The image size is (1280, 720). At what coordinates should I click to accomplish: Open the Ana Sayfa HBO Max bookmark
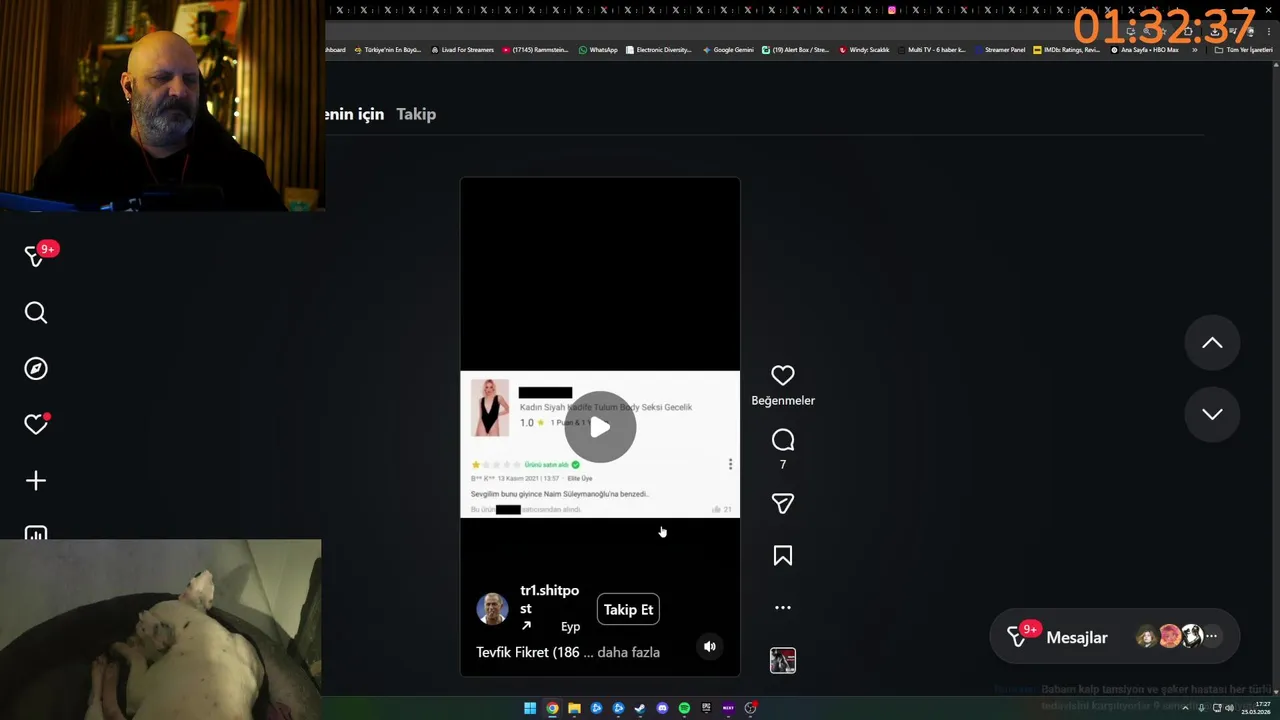click(x=1144, y=49)
